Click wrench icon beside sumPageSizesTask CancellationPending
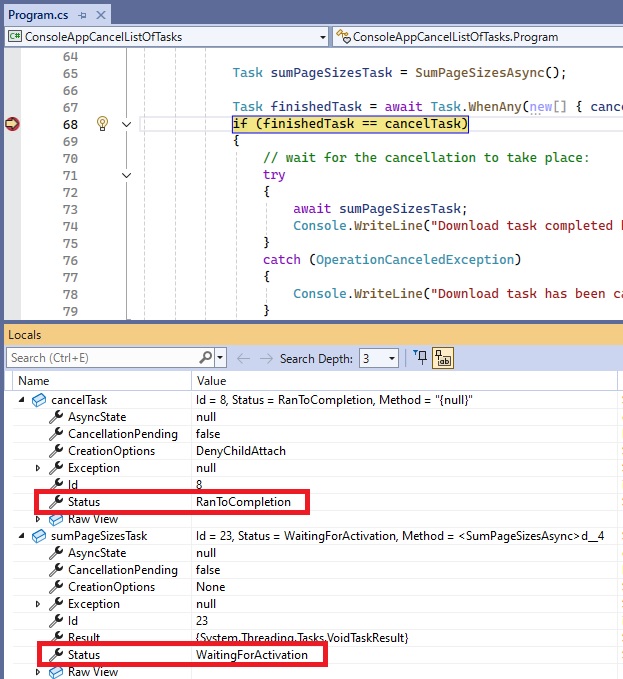Viewport: 623px width, 679px height. [x=56, y=569]
